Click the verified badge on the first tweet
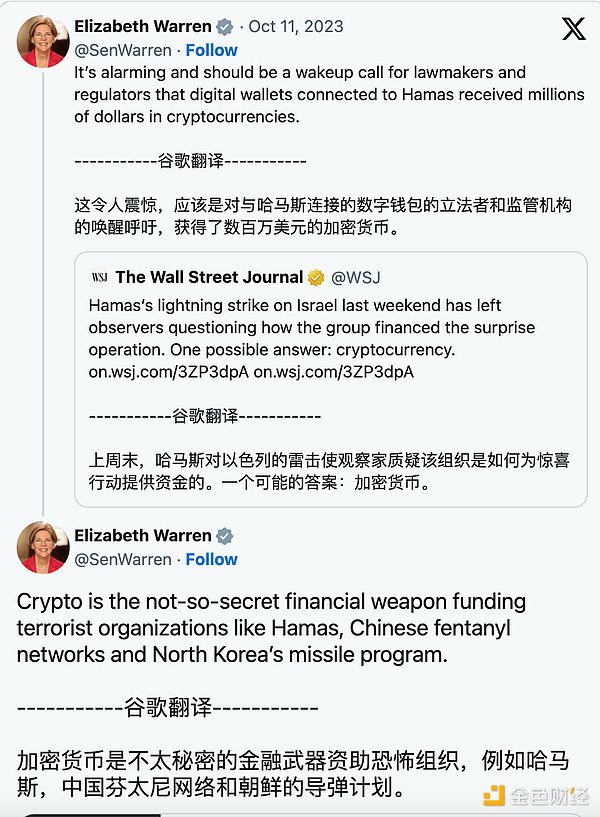Viewport: 600px width, 817px height. coord(225,27)
